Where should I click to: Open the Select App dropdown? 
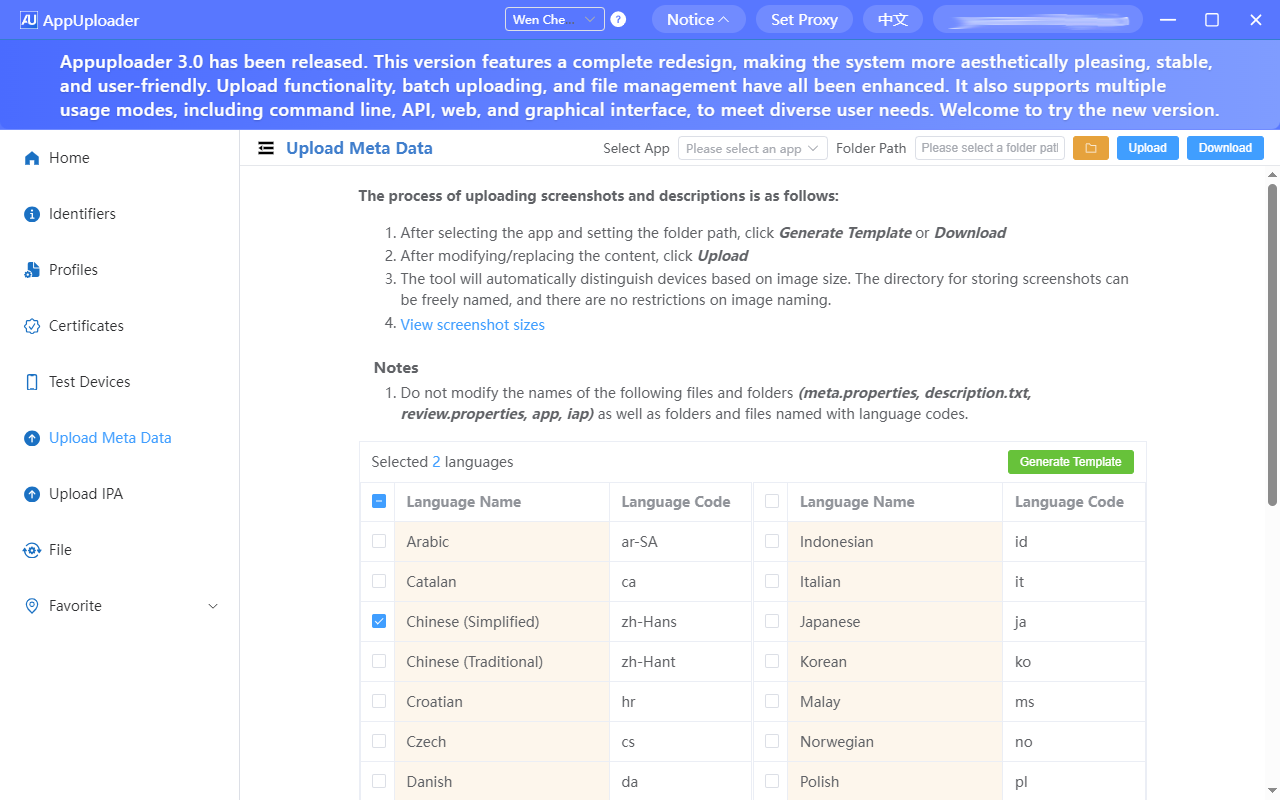tap(753, 148)
